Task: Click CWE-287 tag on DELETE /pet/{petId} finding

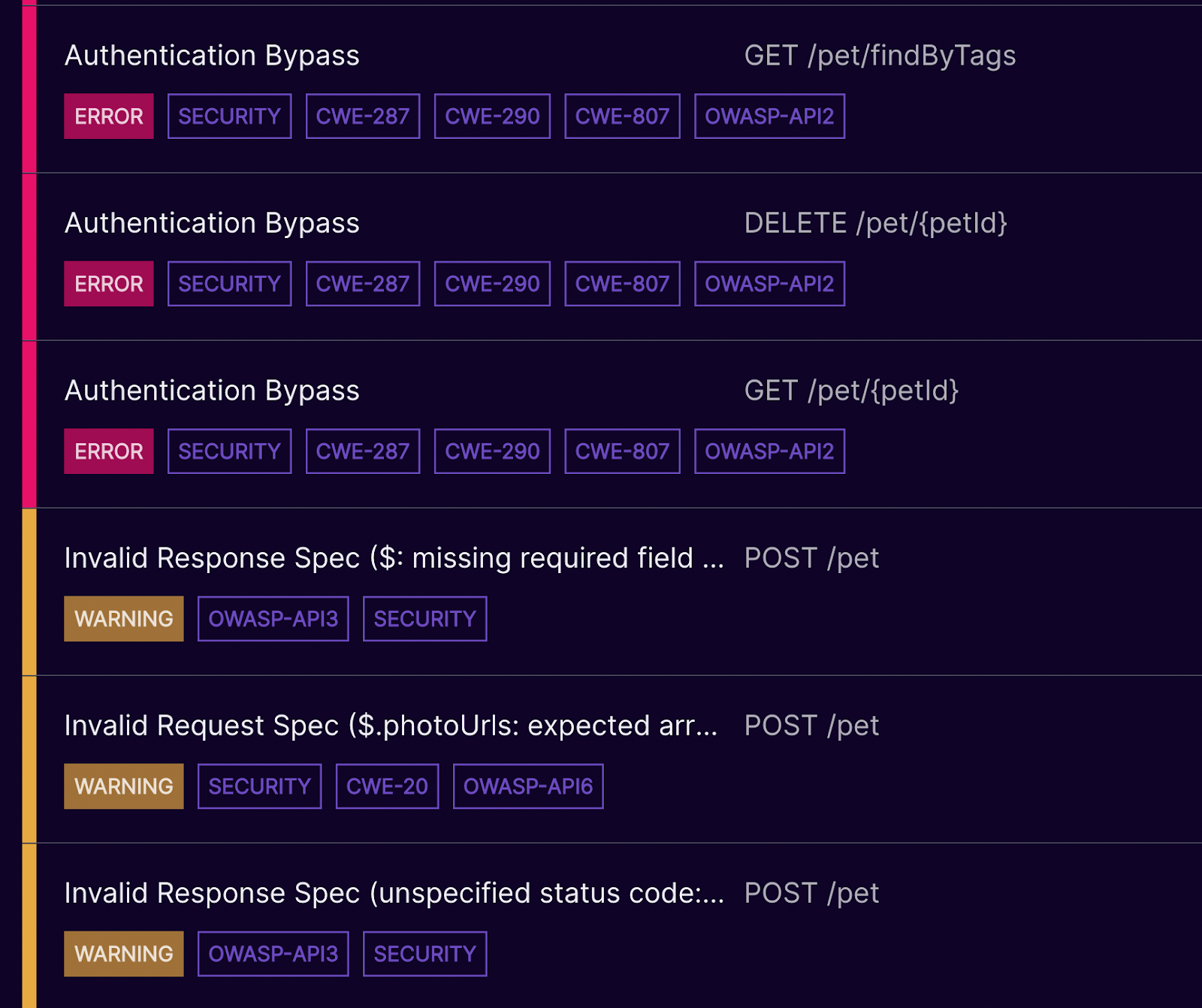Action: tap(363, 284)
